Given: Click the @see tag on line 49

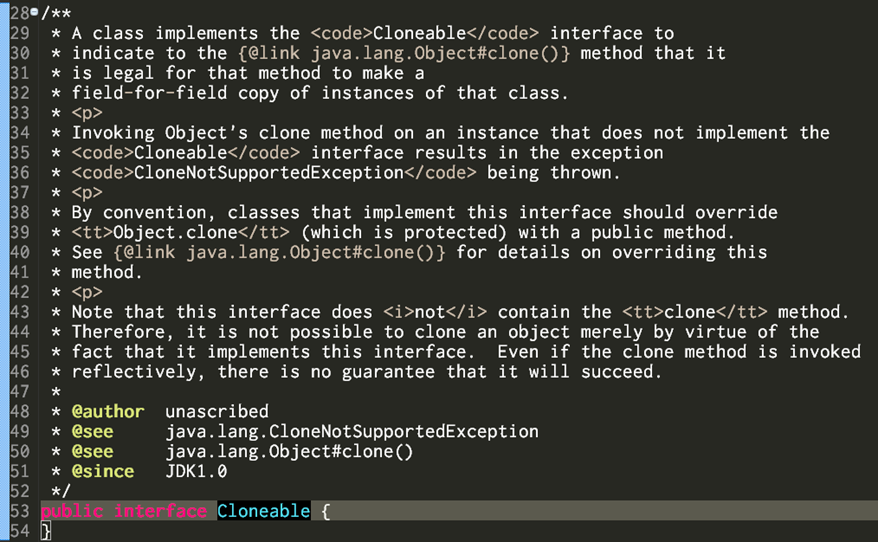Looking at the screenshot, I should click(x=92, y=431).
